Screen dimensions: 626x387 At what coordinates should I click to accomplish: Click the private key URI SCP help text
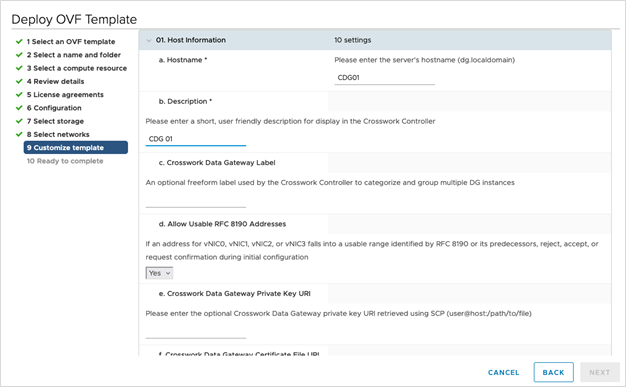click(339, 314)
